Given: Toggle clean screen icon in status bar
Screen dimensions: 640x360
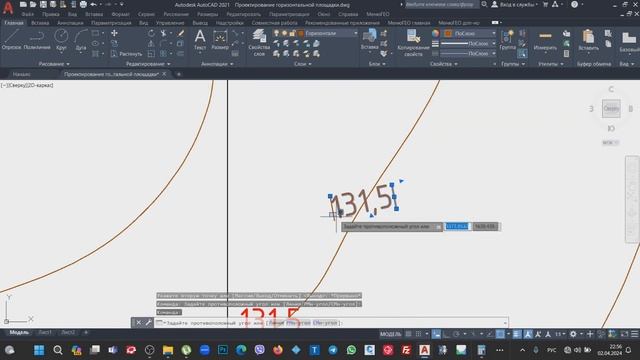Looking at the screenshot, I should [x=624, y=334].
